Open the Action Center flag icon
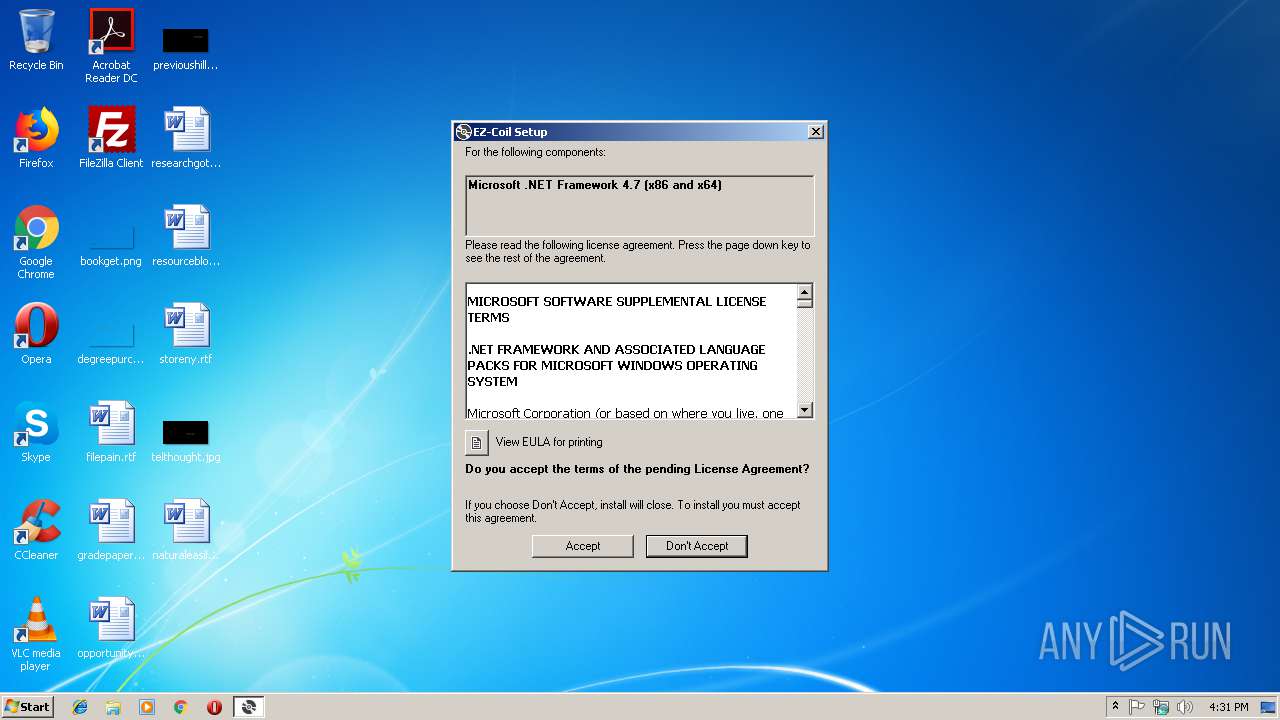Screen dimensions: 1280x720 pos(1137,707)
